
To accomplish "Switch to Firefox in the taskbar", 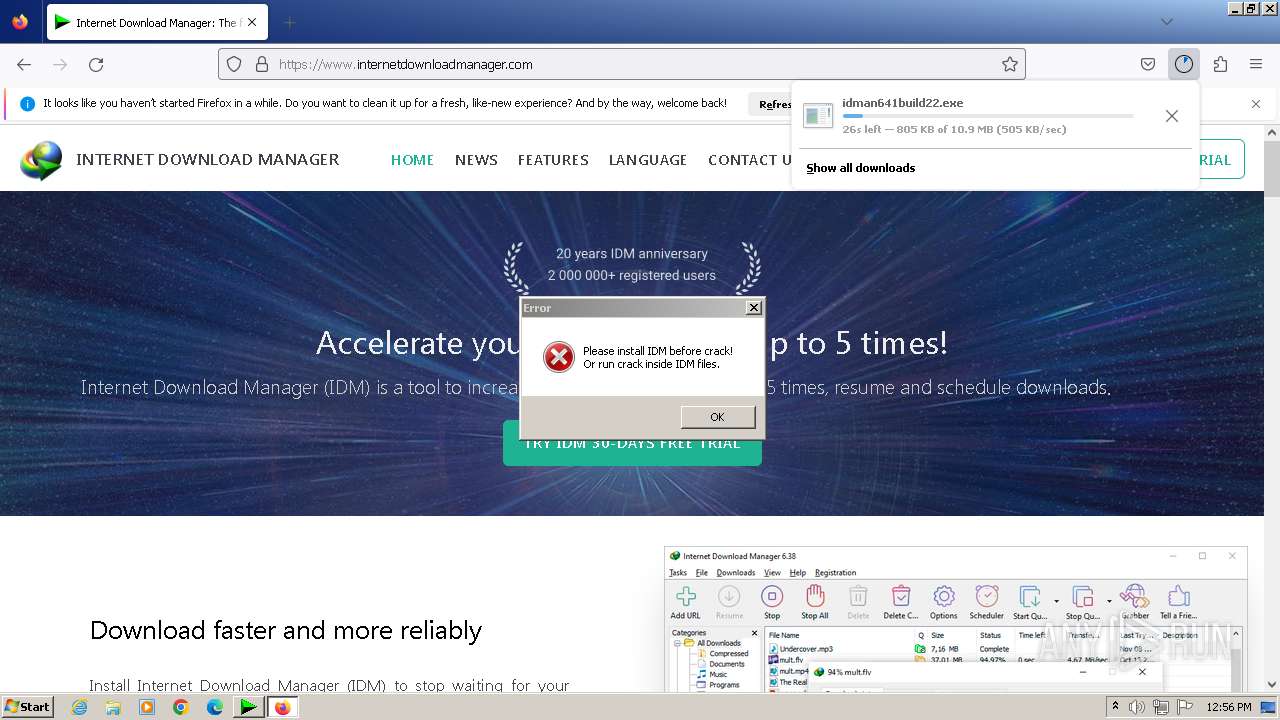I will pos(282,707).
